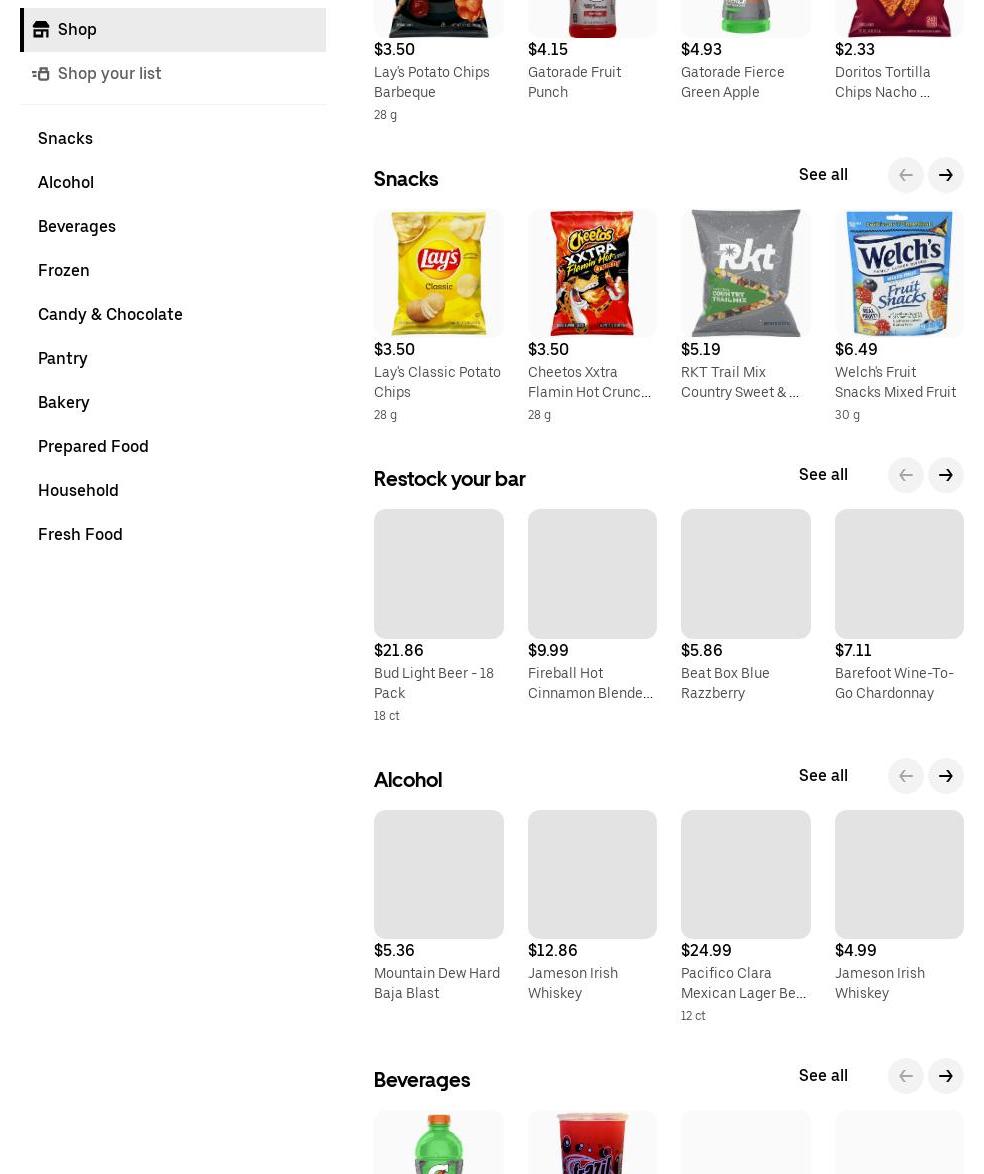
Task: Open Fresh Food category
Action: click(80, 535)
